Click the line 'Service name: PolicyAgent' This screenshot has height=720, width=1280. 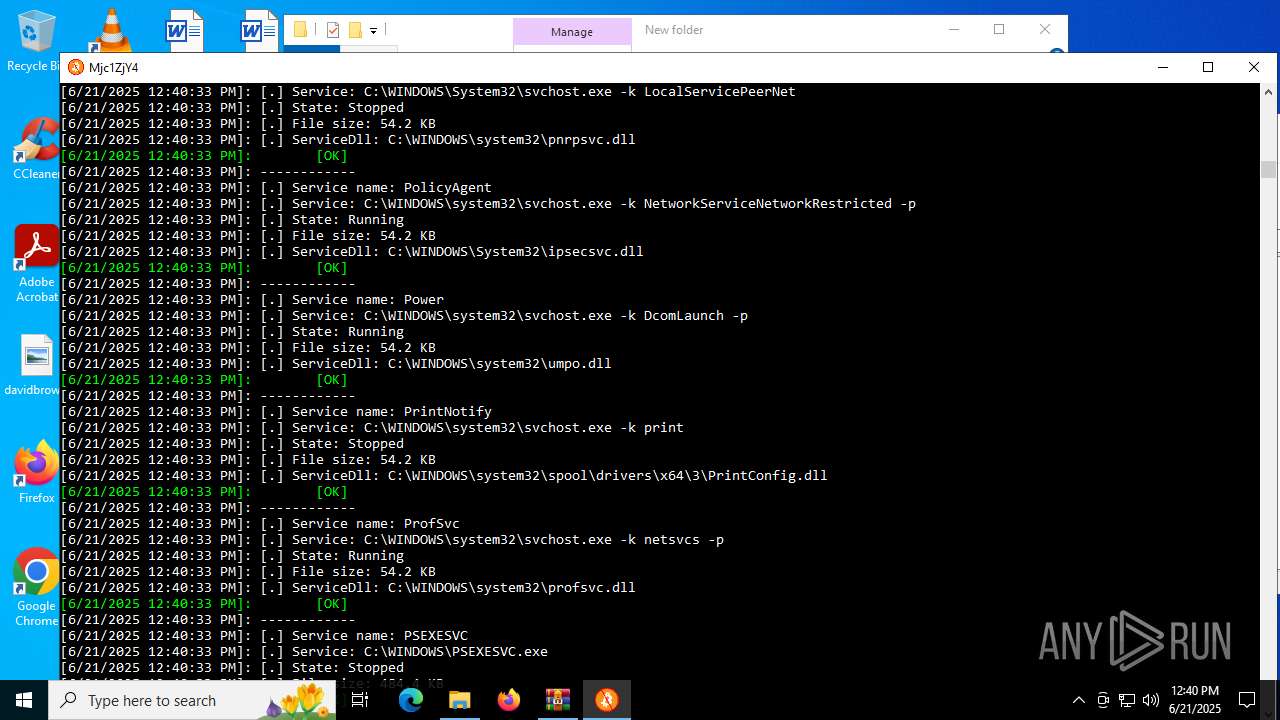276,187
